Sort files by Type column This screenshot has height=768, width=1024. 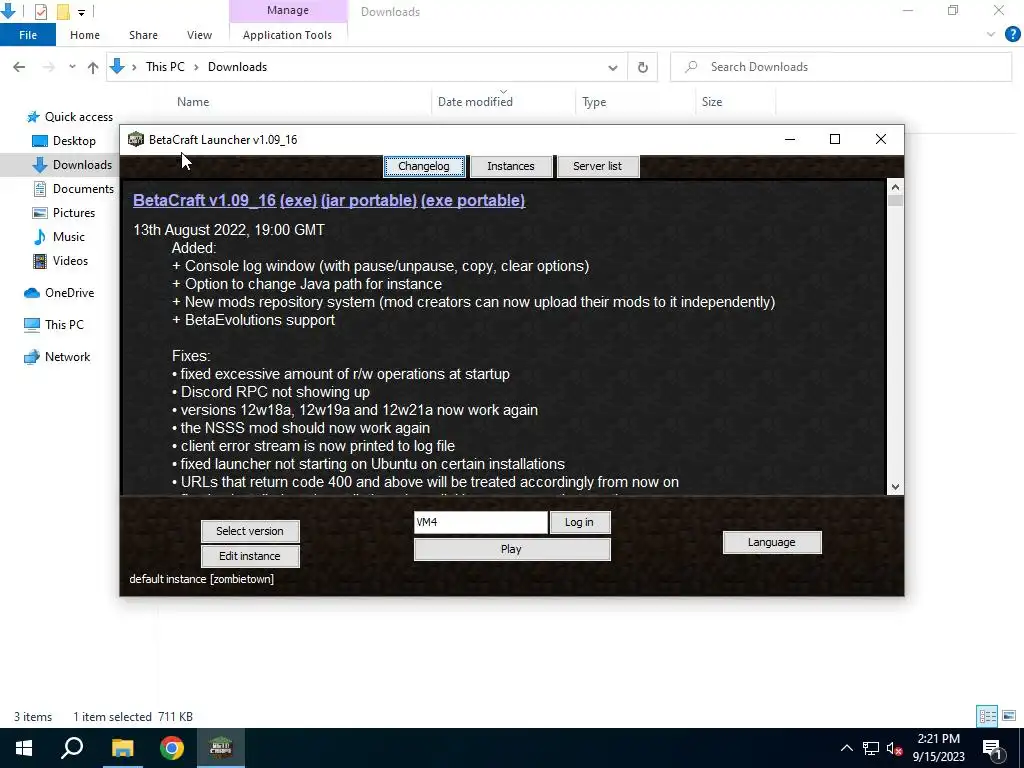click(594, 102)
